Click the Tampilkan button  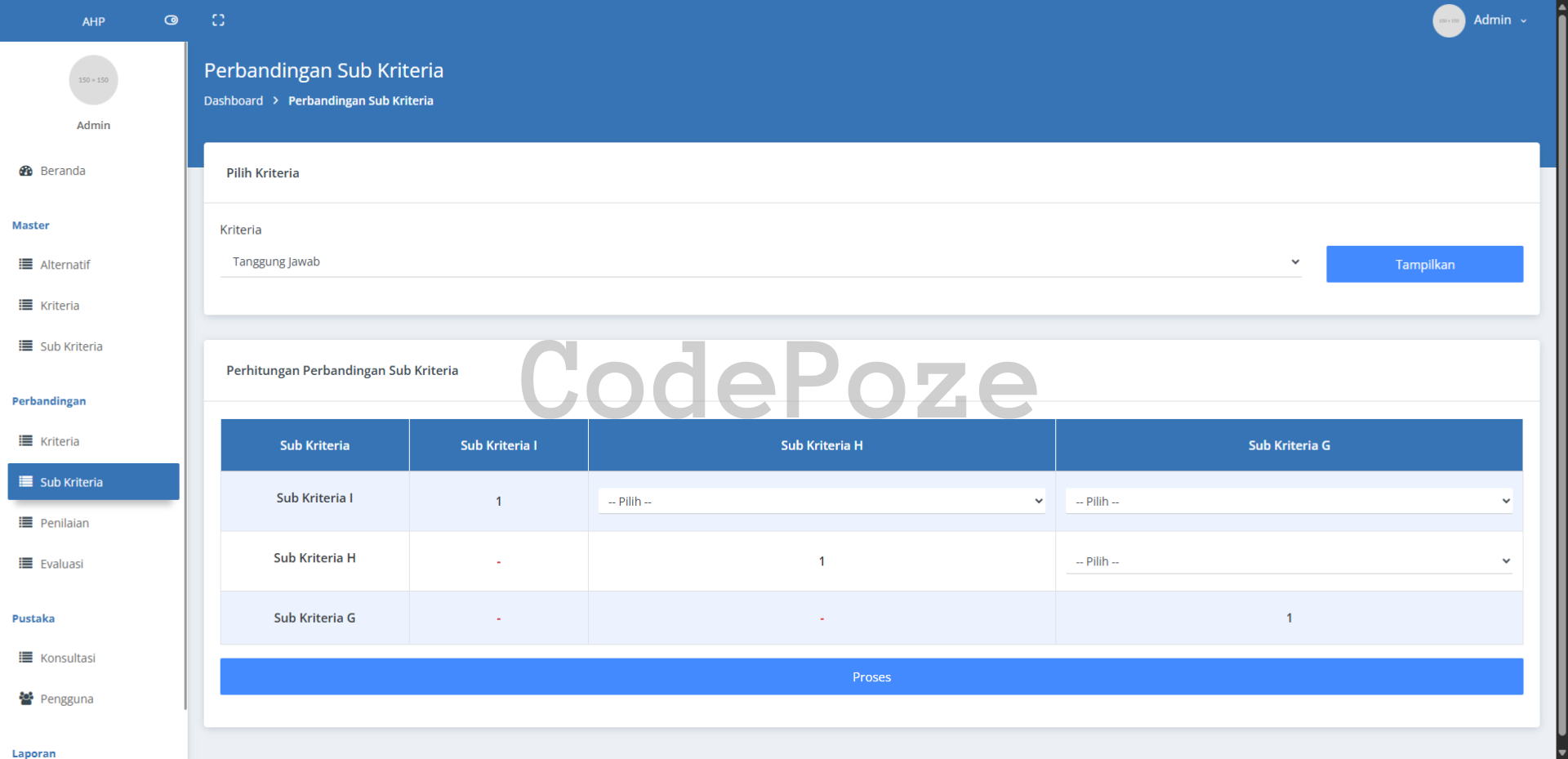coord(1424,264)
